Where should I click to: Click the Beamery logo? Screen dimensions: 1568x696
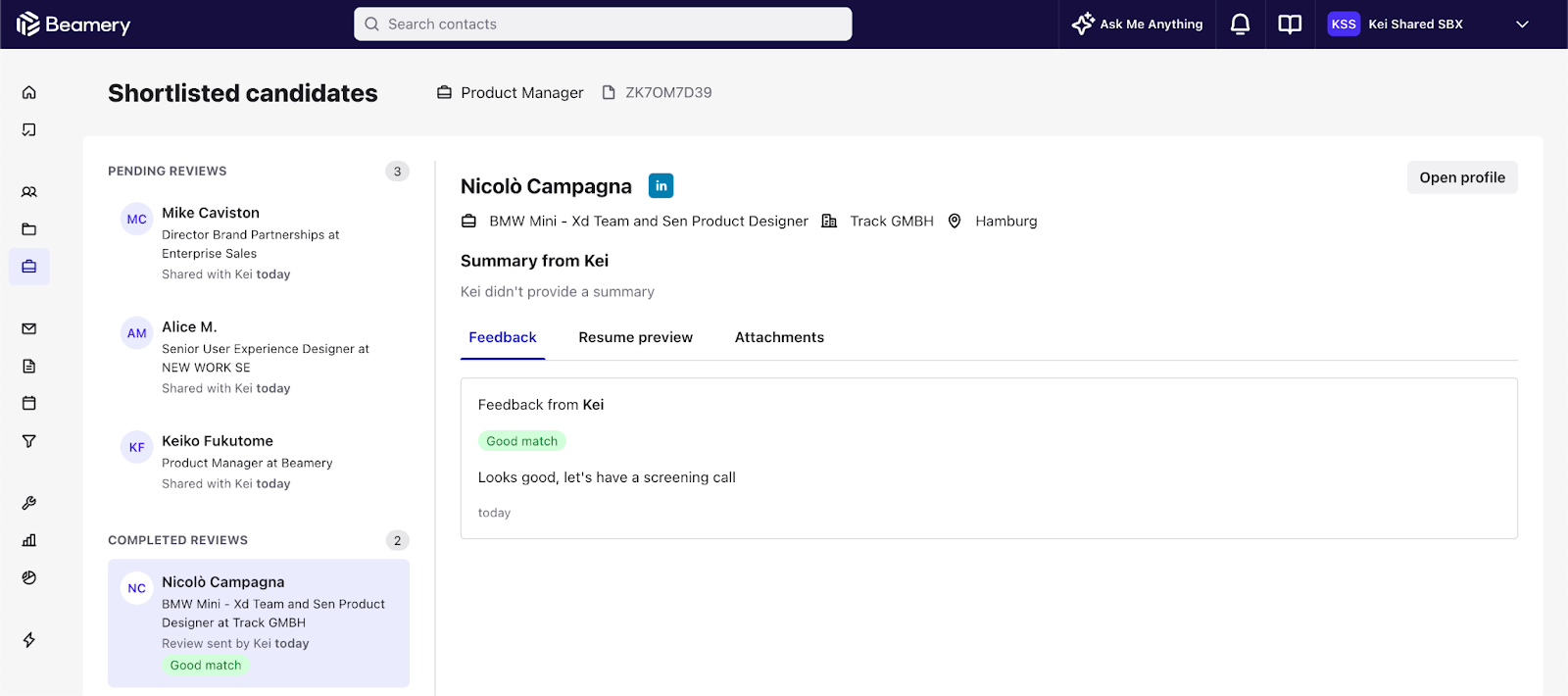point(73,25)
